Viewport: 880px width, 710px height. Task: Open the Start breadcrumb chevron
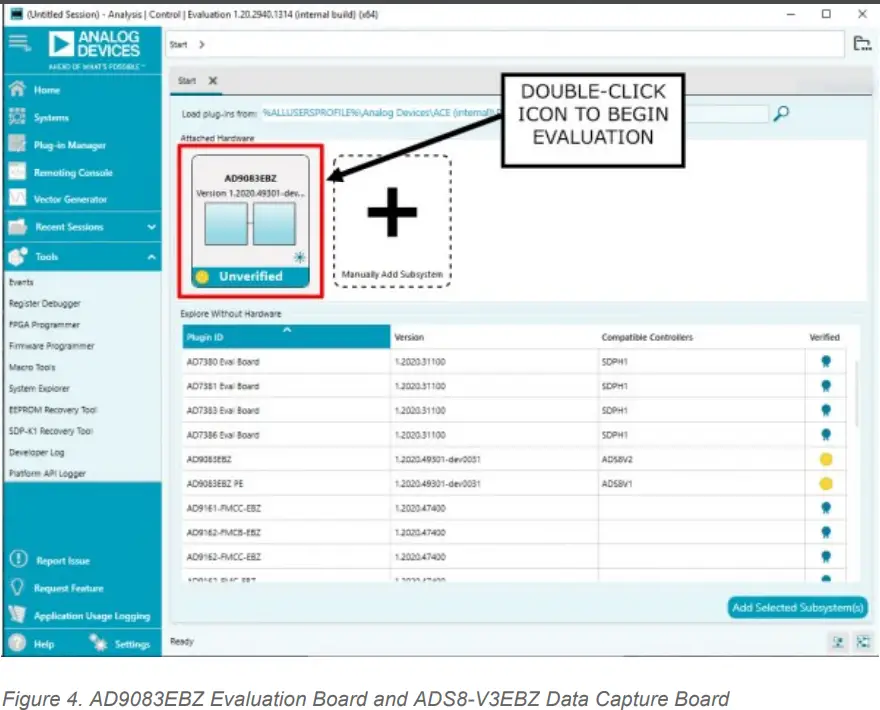coord(201,44)
